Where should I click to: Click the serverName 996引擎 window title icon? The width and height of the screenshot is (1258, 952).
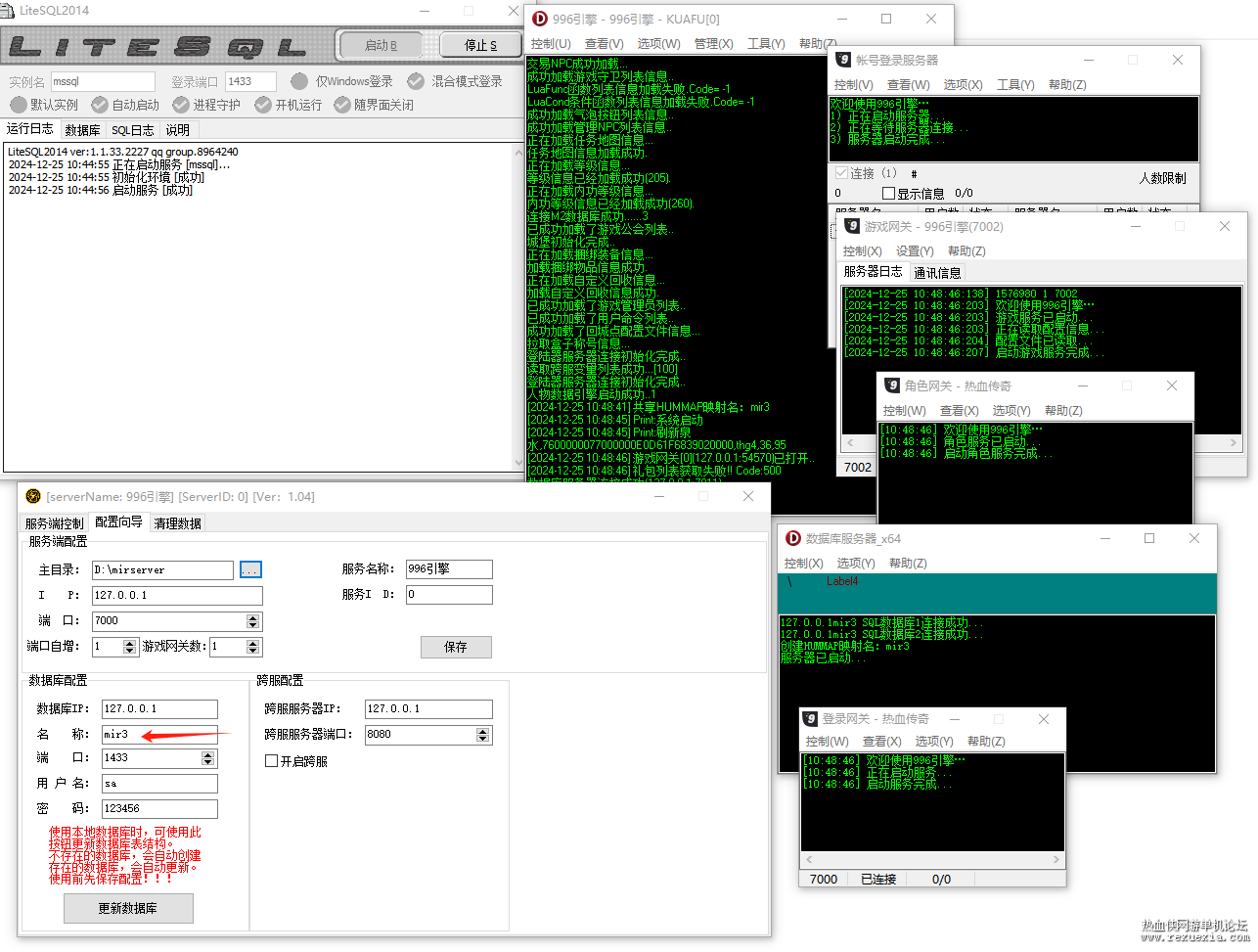33,496
